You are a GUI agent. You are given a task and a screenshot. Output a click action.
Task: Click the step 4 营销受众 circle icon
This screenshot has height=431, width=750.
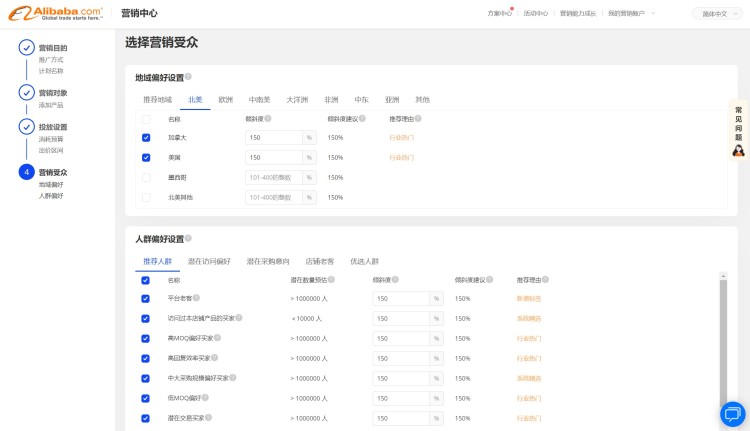[x=27, y=172]
